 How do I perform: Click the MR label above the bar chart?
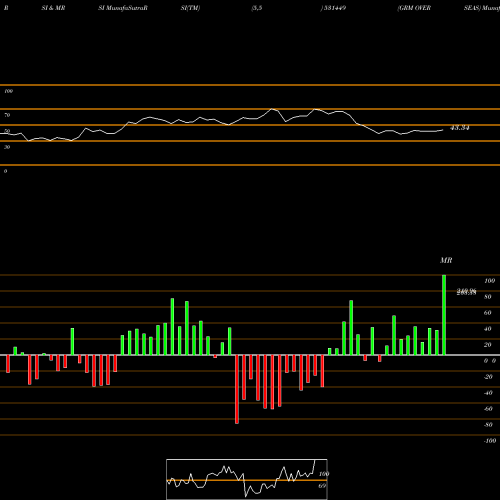[446, 260]
